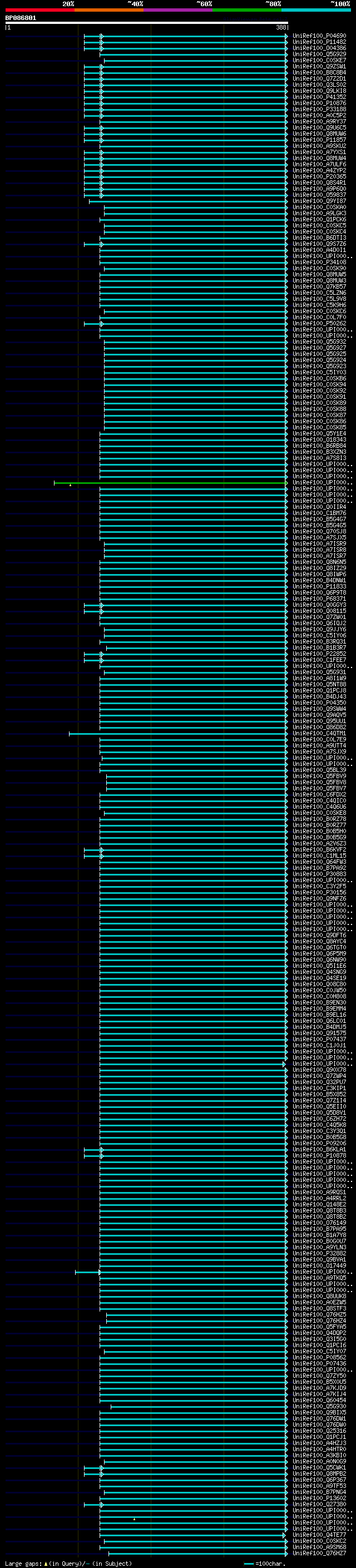Image resolution: width=356 pixels, height=1568 pixels.
Task: Choose the UniRef100_Q0IIR4 label
Action: click(x=319, y=507)
